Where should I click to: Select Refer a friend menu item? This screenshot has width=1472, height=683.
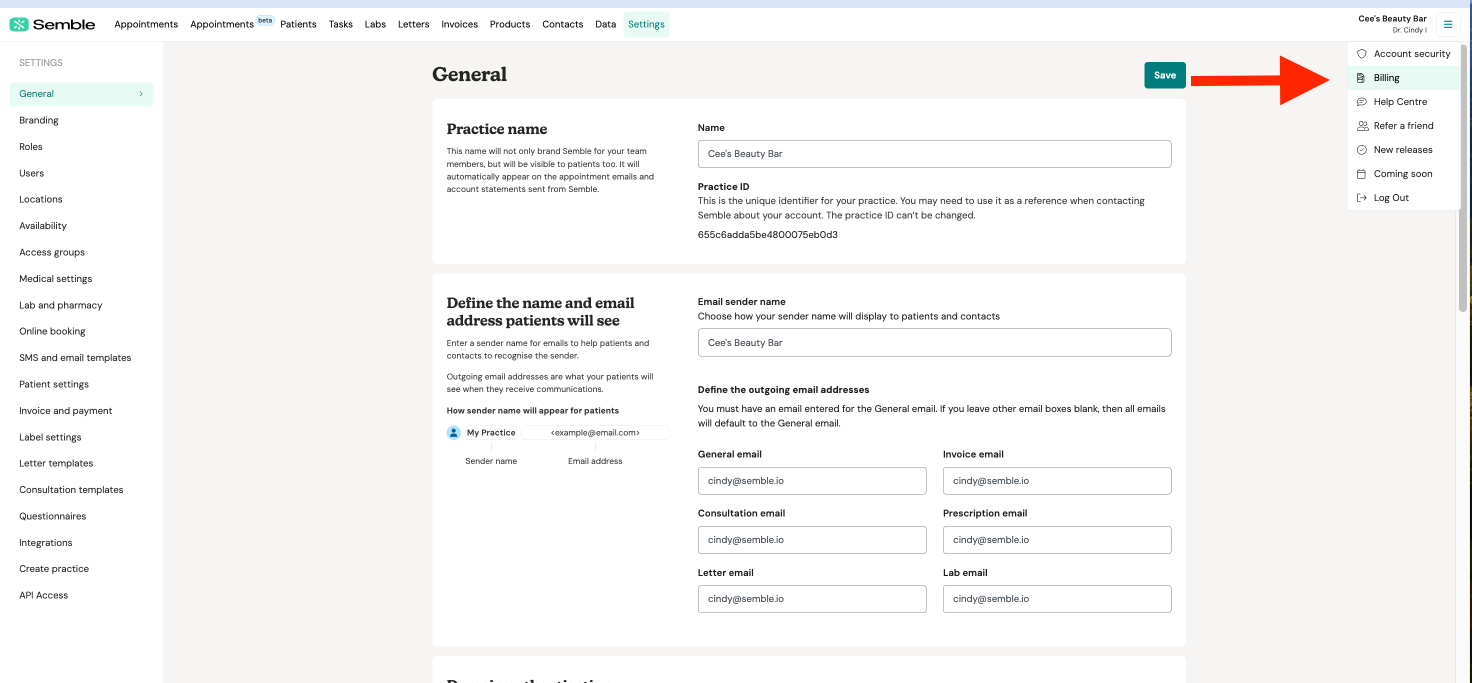[x=1404, y=126]
